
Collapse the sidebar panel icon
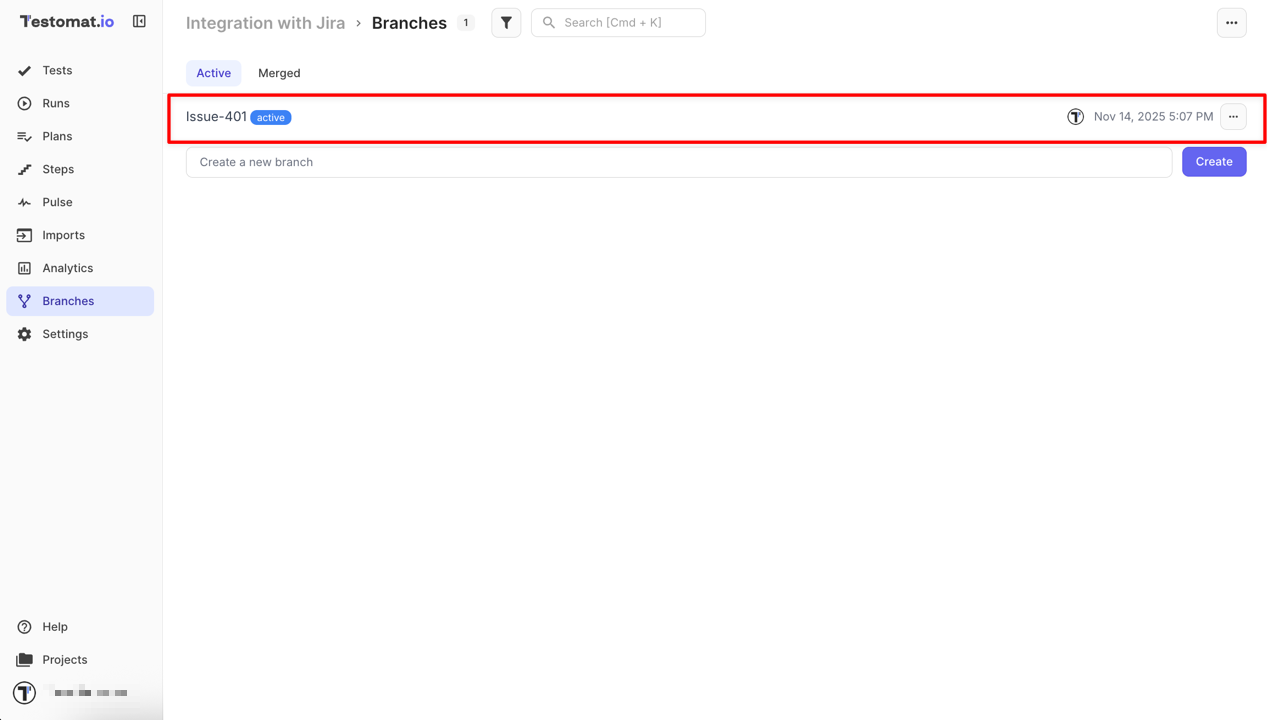click(139, 21)
